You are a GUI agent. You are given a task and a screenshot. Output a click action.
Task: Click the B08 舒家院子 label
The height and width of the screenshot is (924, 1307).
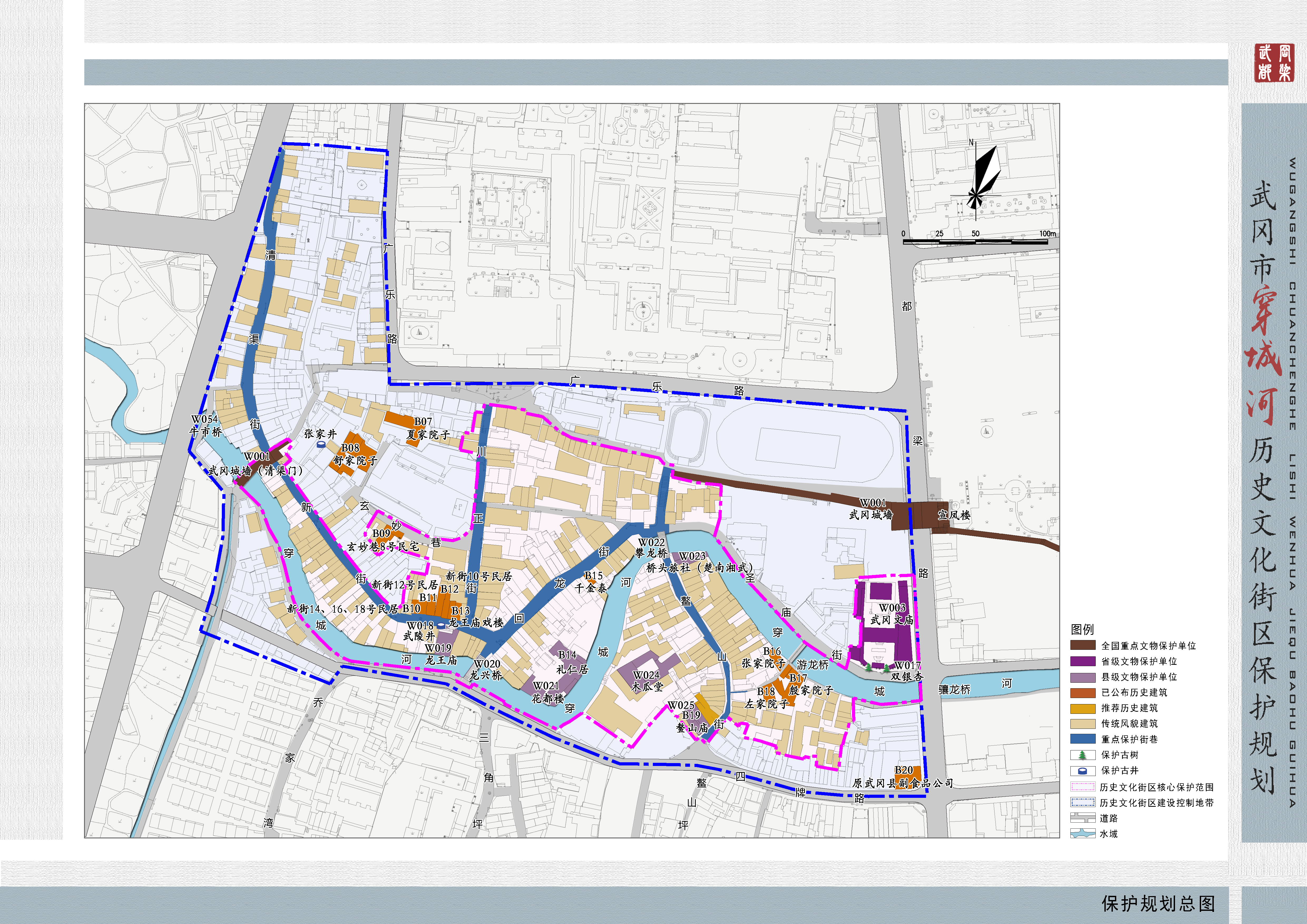pyautogui.click(x=356, y=454)
